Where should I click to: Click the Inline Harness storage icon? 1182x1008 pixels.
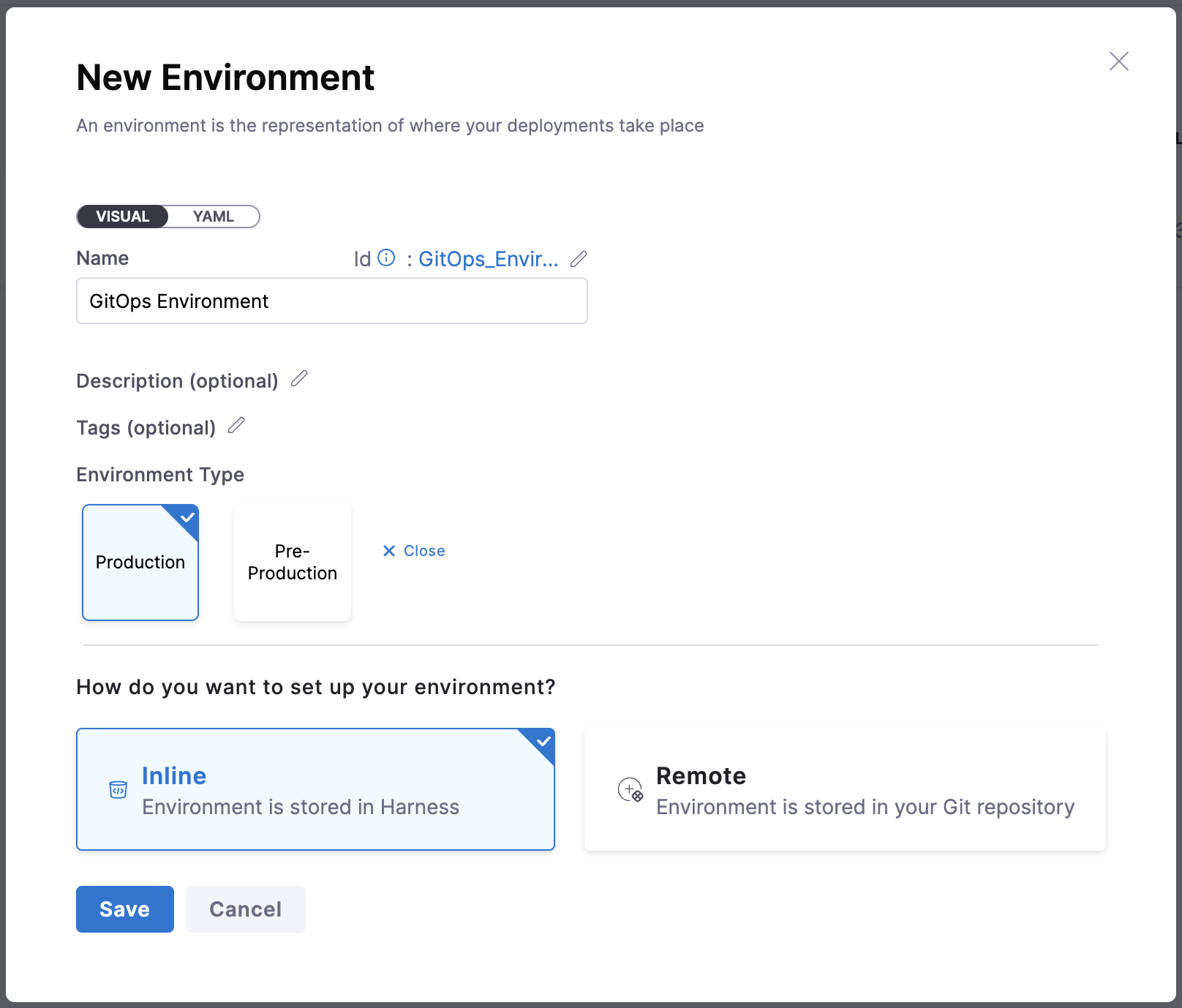(x=118, y=790)
